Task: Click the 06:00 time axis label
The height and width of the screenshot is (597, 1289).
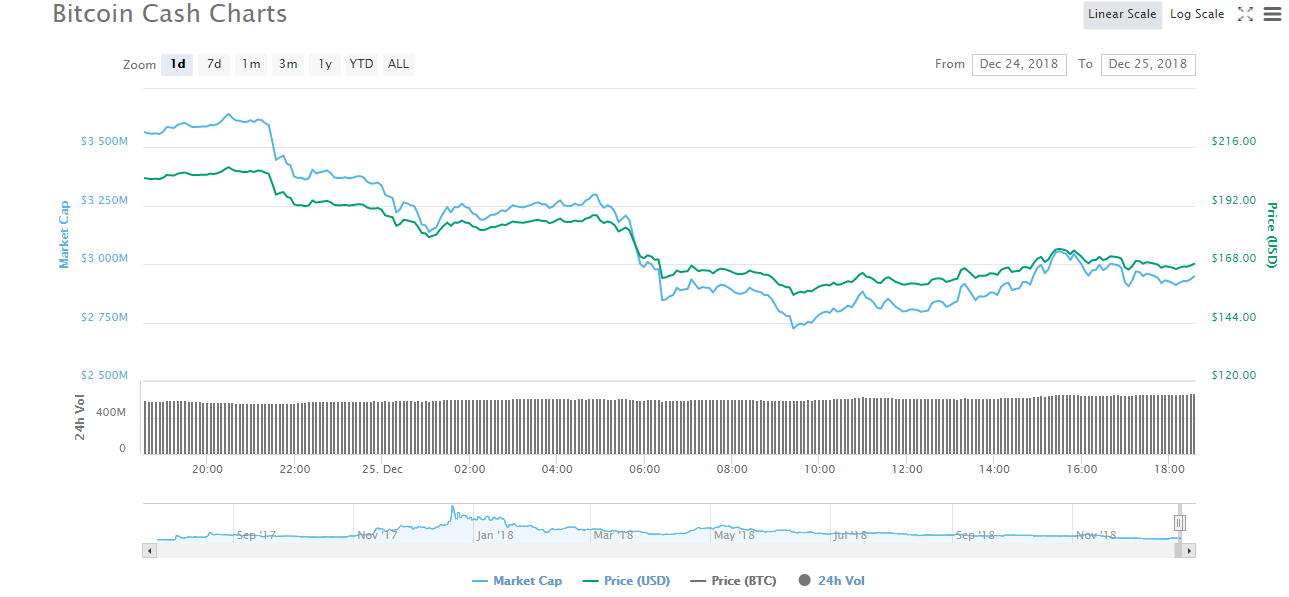Action: [644, 469]
